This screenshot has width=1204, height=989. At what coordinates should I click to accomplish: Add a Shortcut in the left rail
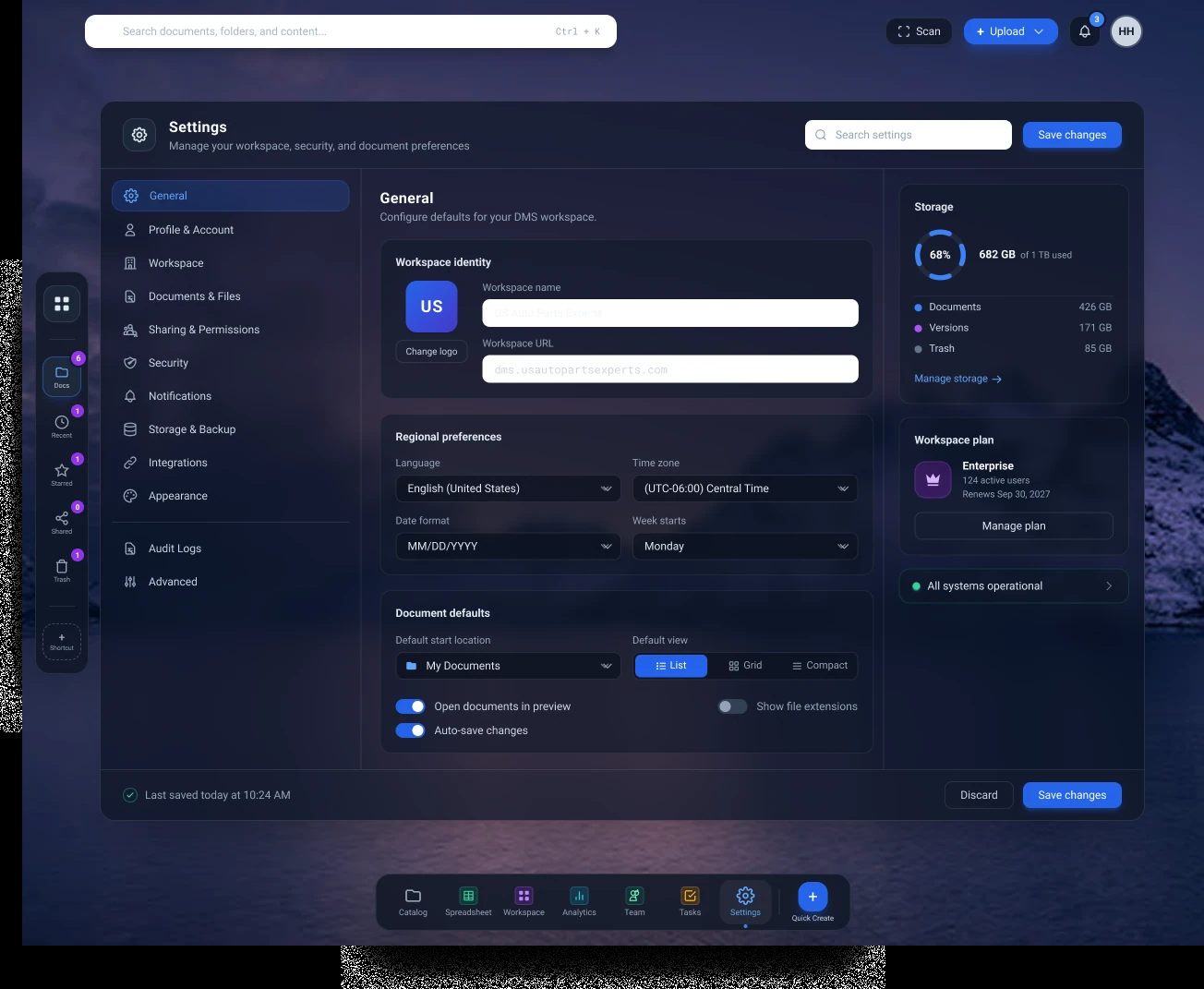(62, 642)
